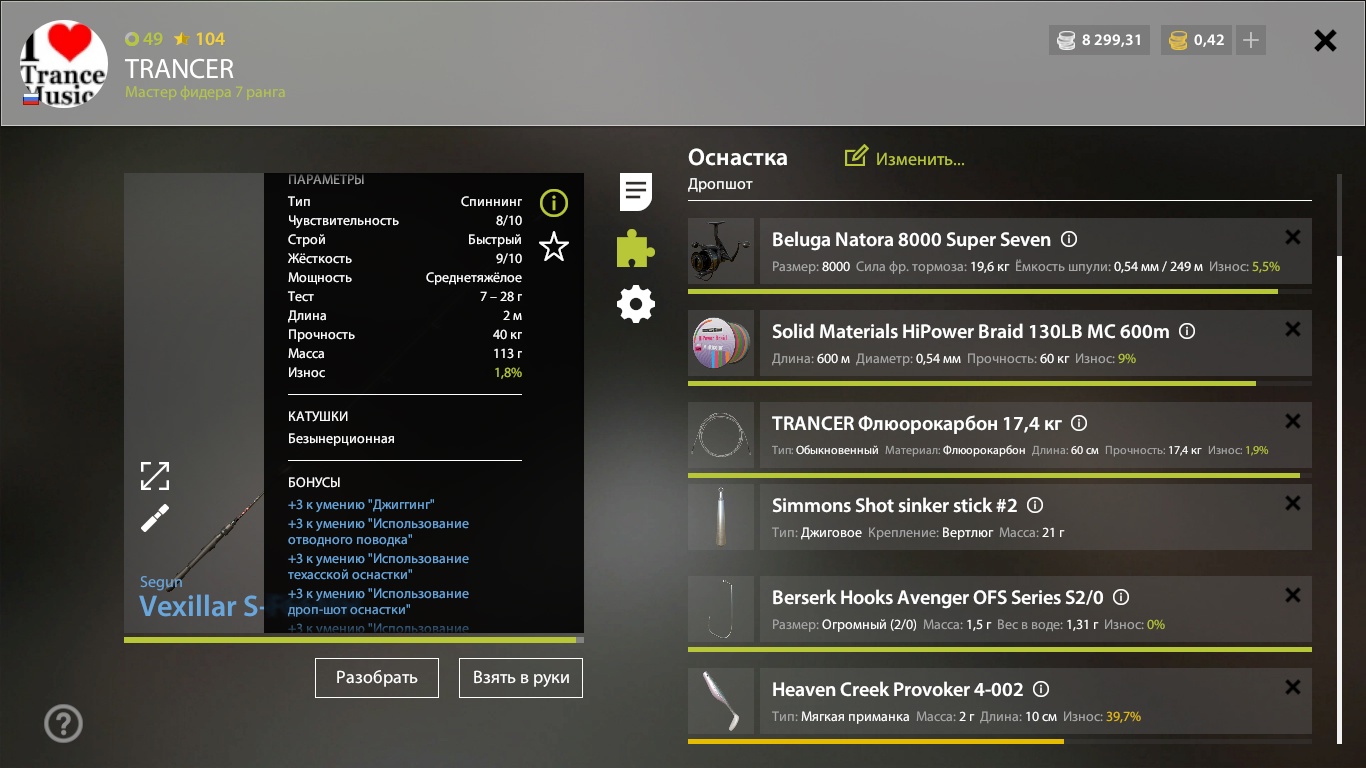Image resolution: width=1366 pixels, height=768 pixels.
Task: Remove Solid Materials HiPower Braid line
Action: click(1293, 329)
